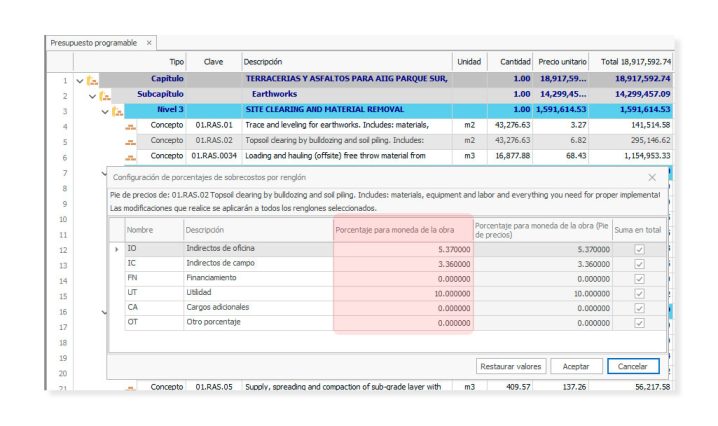Select 'Indirectos de oficina' description cell
This screenshot has height=426, width=718.
tap(258, 248)
